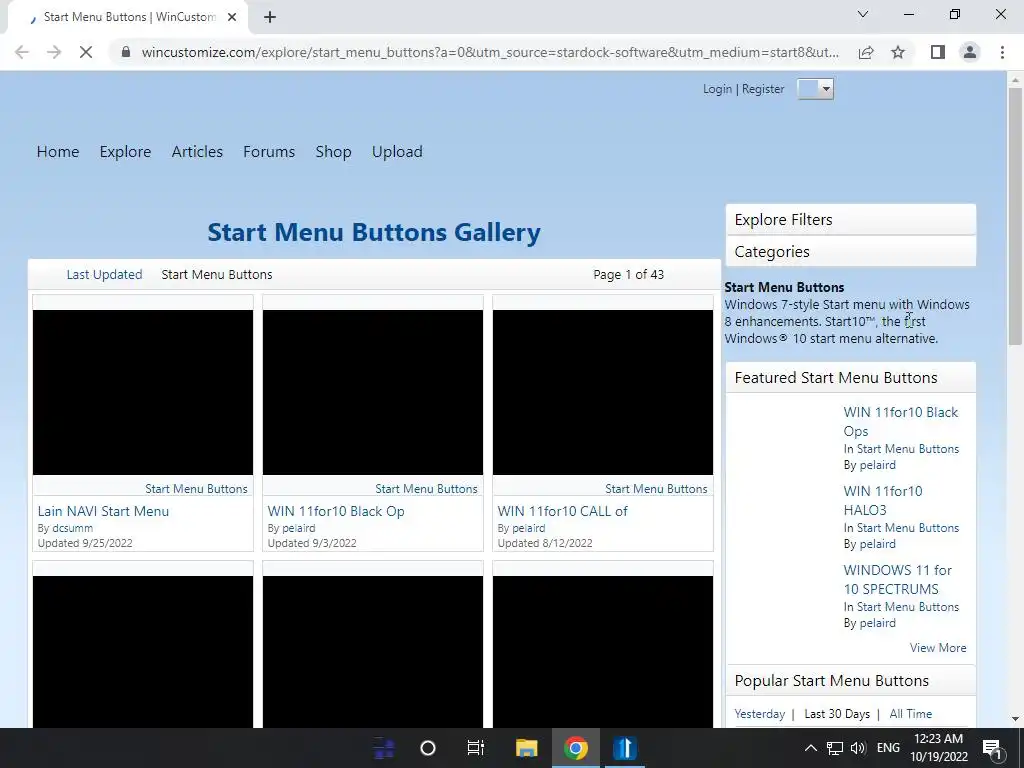Open the Articles menu item

click(x=197, y=152)
